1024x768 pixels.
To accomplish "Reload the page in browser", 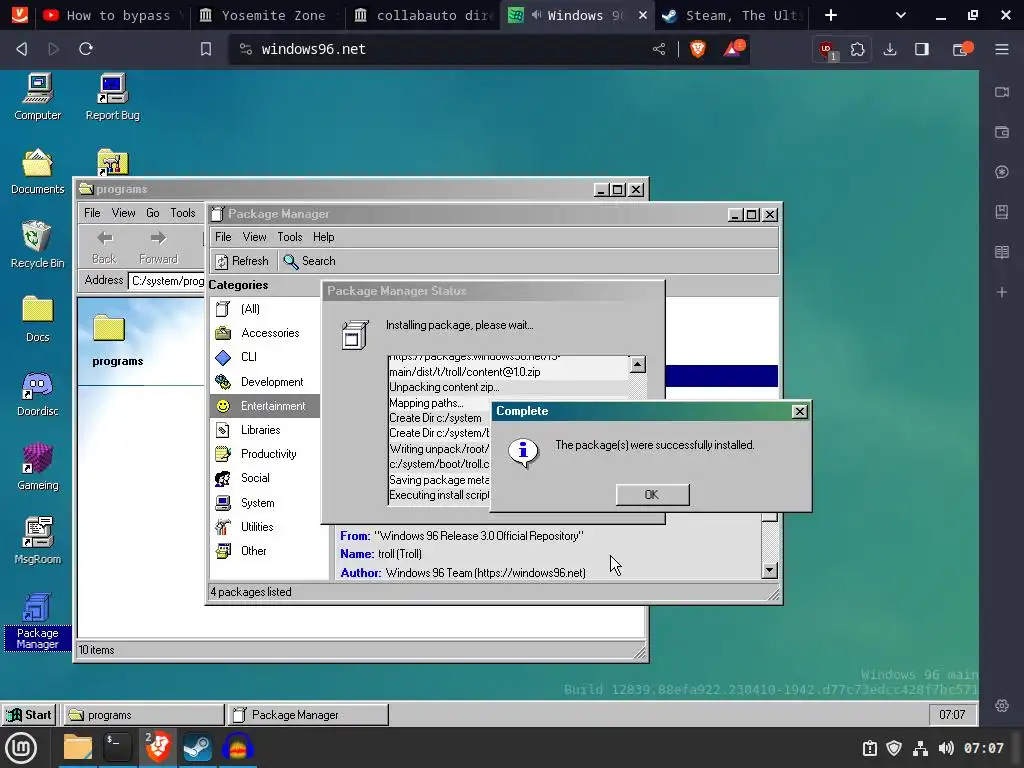I will coord(86,49).
